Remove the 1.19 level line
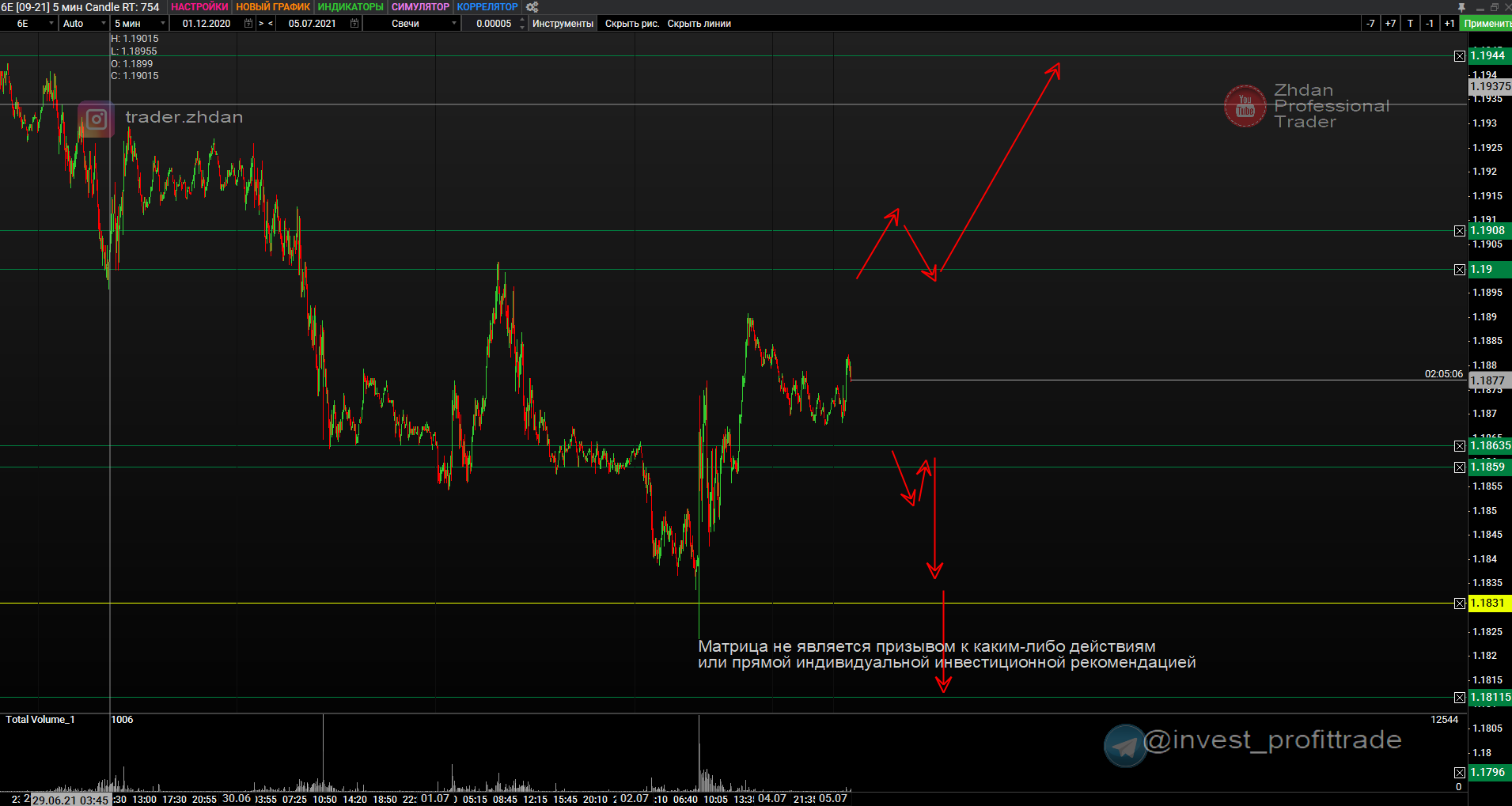The height and width of the screenshot is (806, 1512). (x=1460, y=270)
